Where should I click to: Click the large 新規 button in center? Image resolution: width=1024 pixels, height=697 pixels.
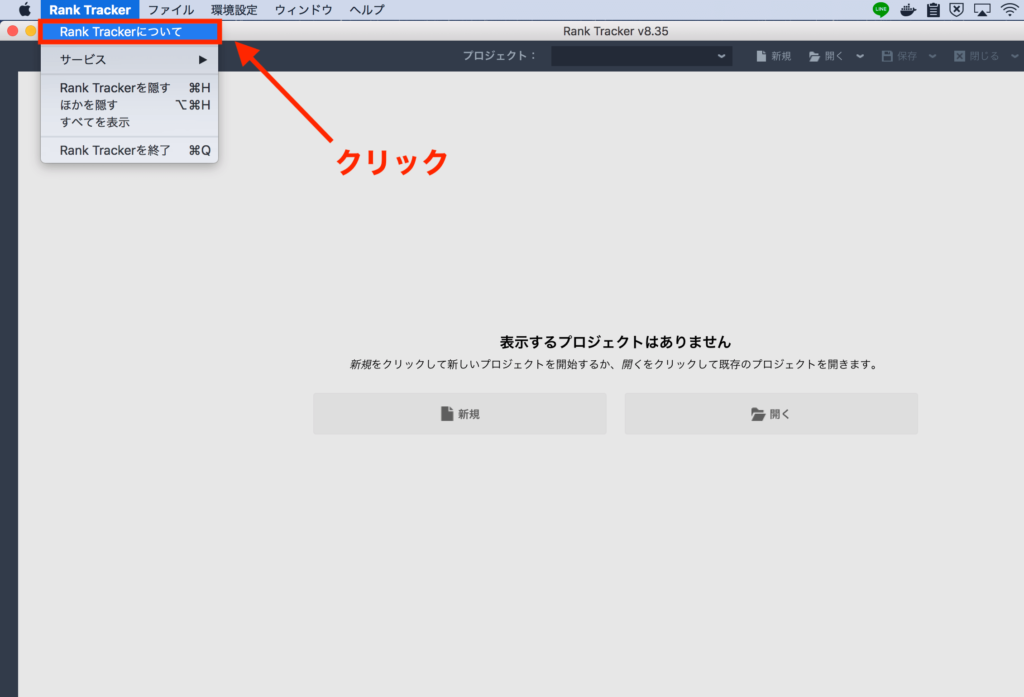pyautogui.click(x=460, y=413)
